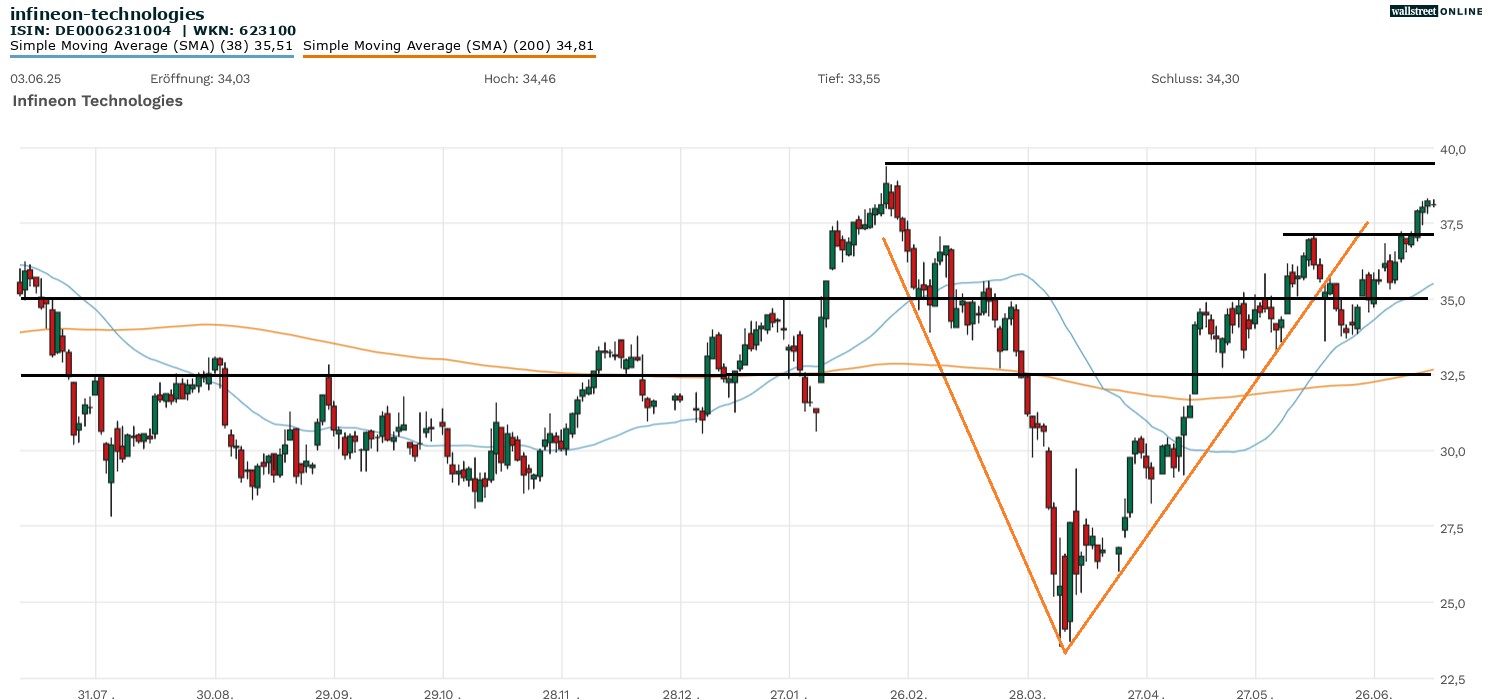Click the 28.03. date axis label

point(1028,693)
